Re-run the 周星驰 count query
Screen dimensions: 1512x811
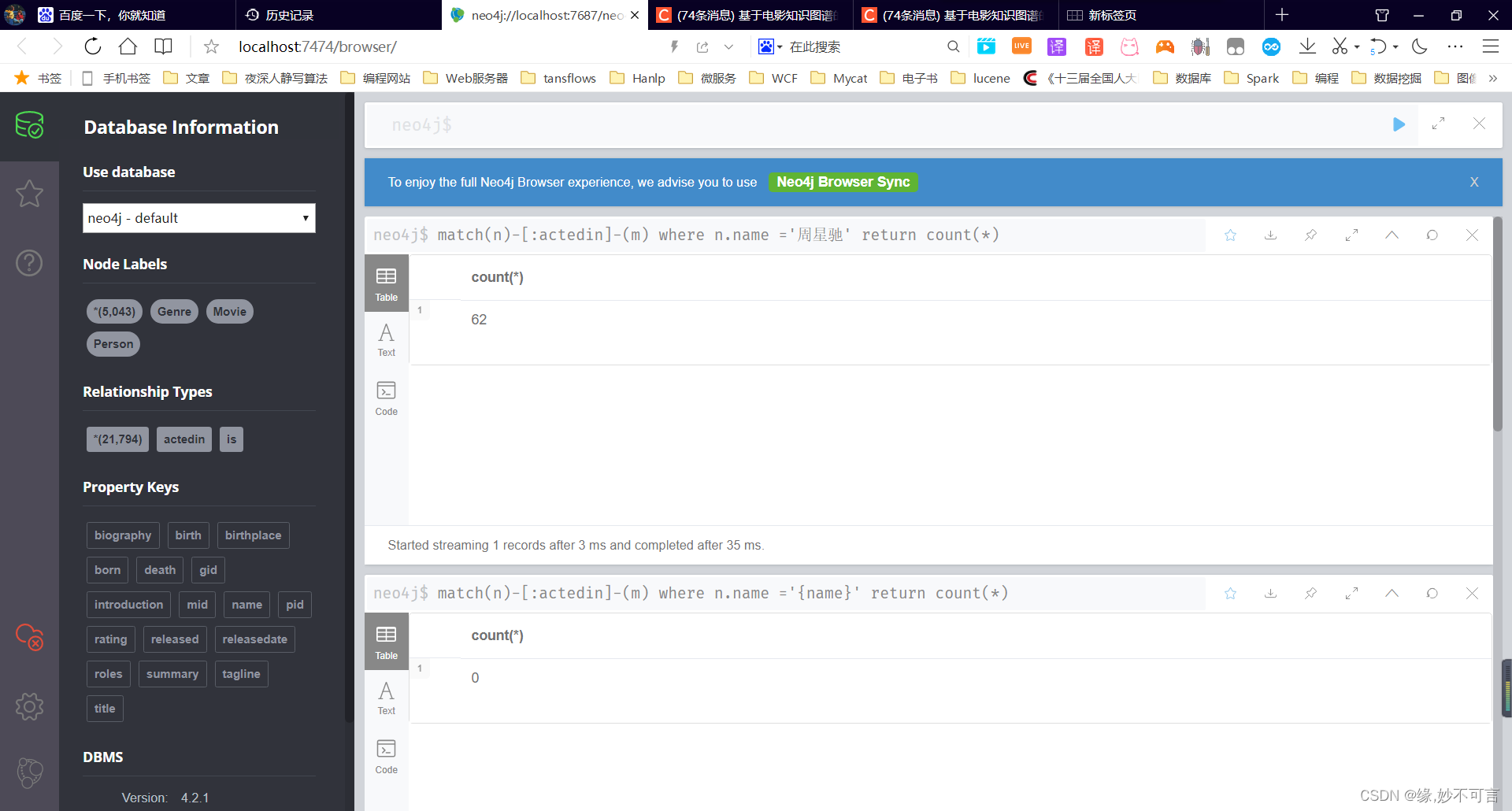click(x=1432, y=235)
